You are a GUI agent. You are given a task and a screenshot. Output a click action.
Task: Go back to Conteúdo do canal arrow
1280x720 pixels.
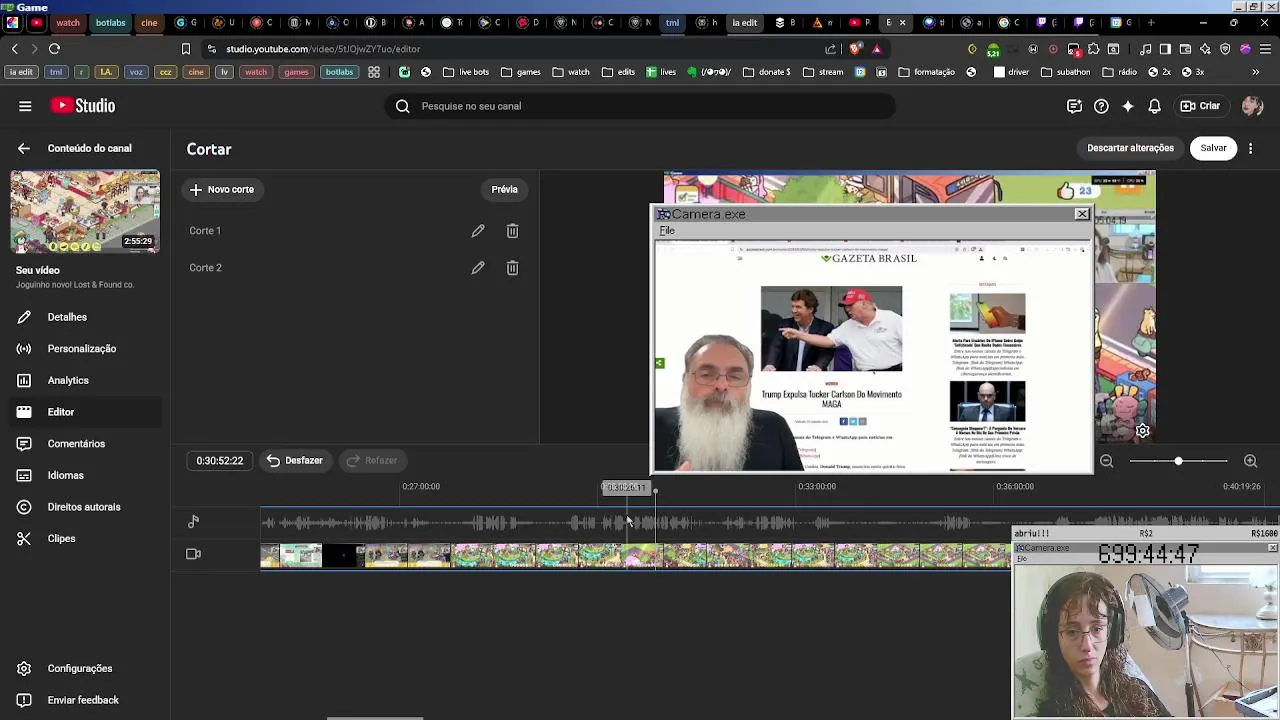pos(24,148)
